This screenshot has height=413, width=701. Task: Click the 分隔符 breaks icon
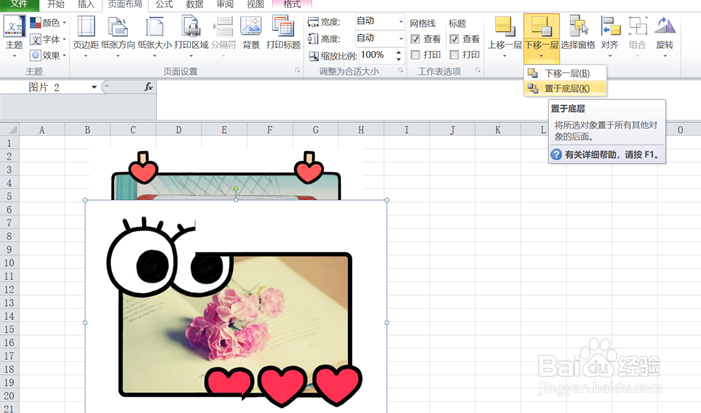click(x=223, y=26)
